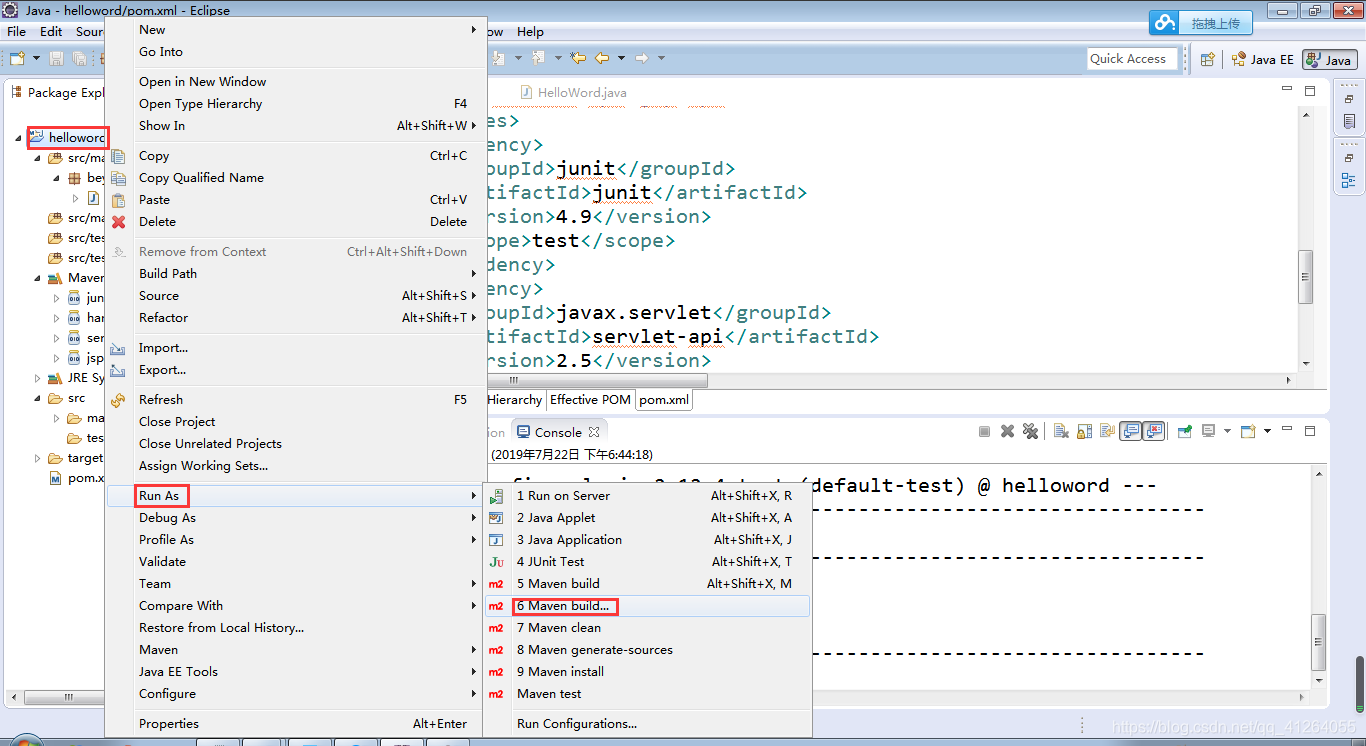
Task: Click the Open Console icon
Action: (1248, 431)
